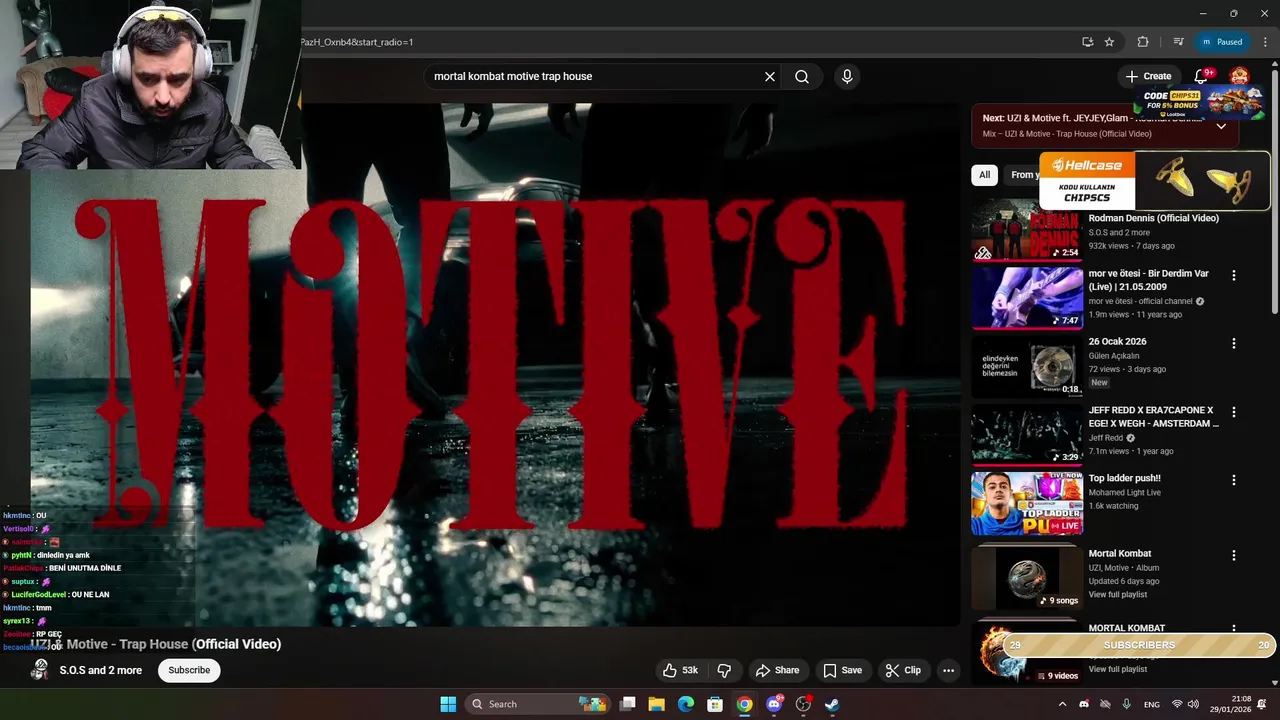
Task: Open Windows Start menu
Action: [x=448, y=704]
